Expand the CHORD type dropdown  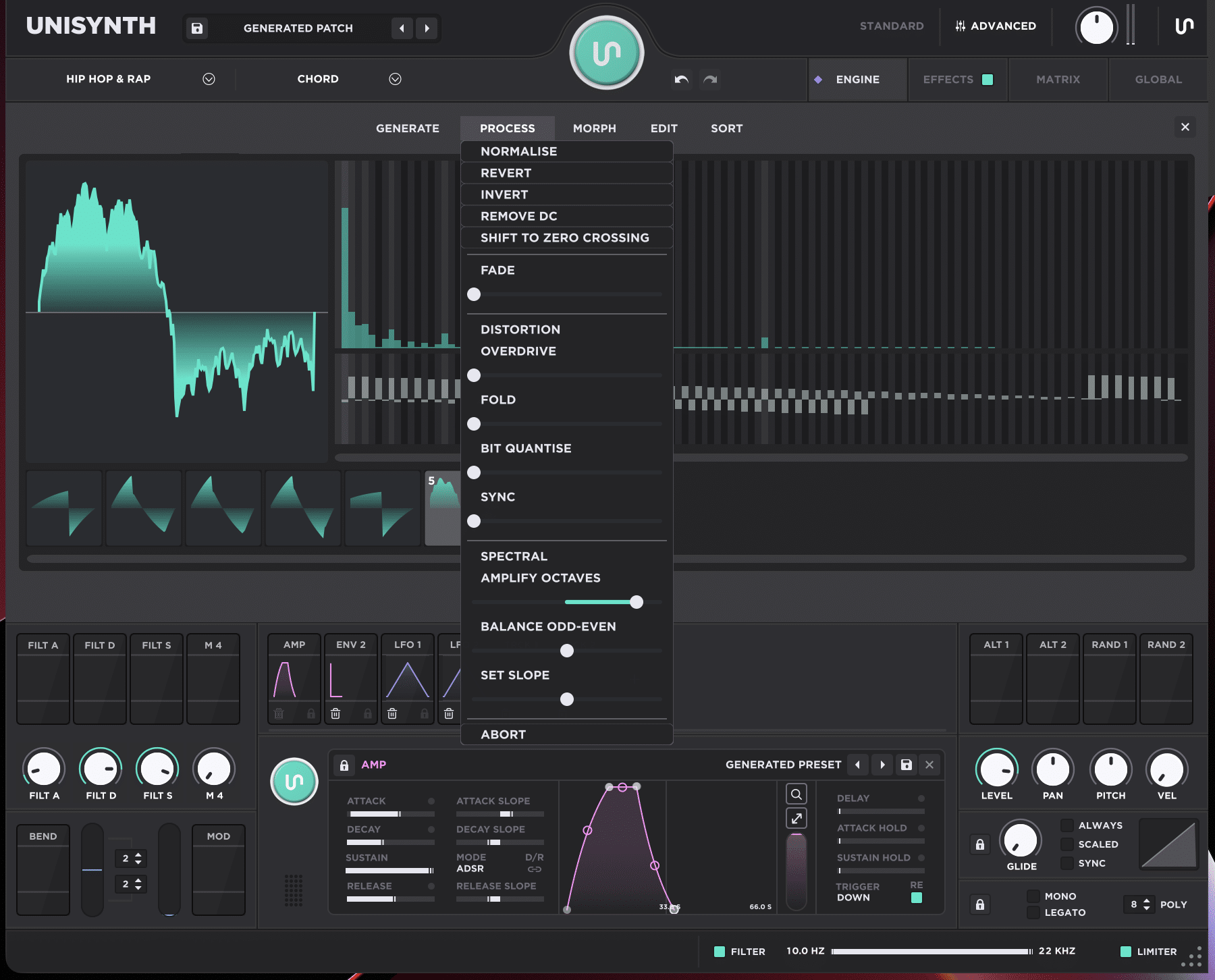pos(395,79)
